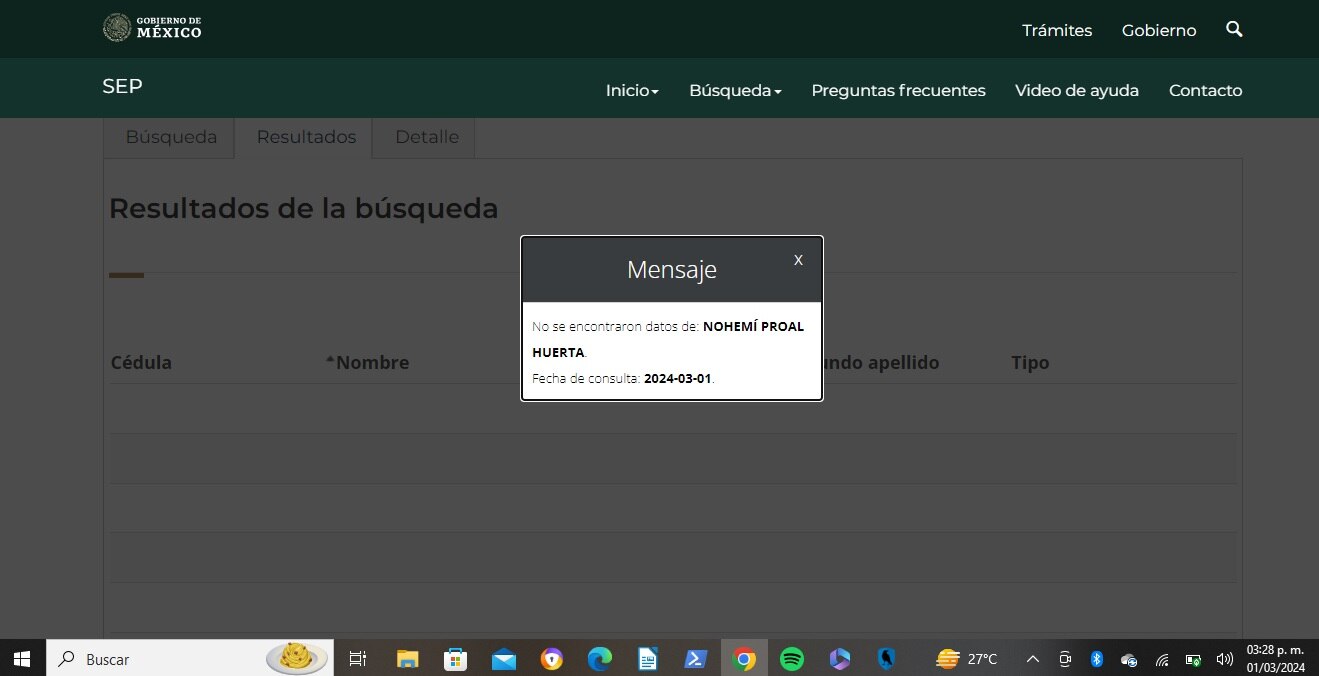Close the Mensaje dialog with the X

point(797,259)
